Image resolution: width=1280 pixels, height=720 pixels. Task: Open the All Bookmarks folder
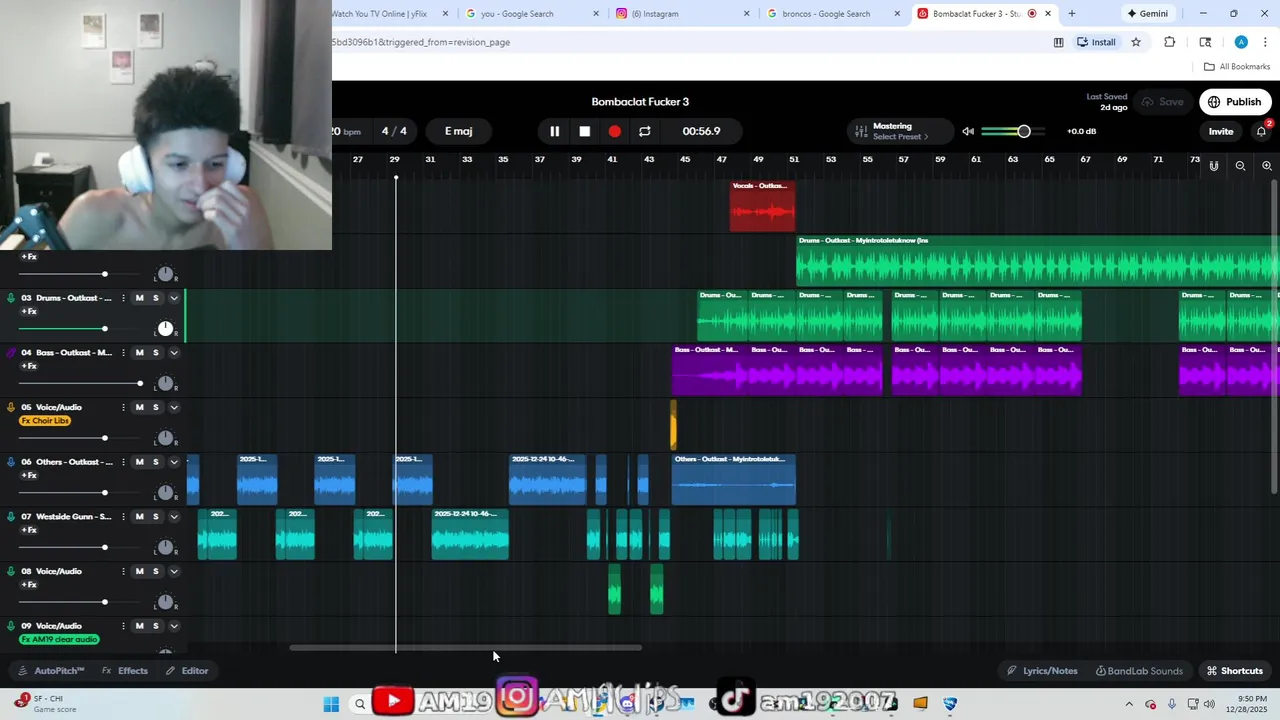(x=1237, y=67)
